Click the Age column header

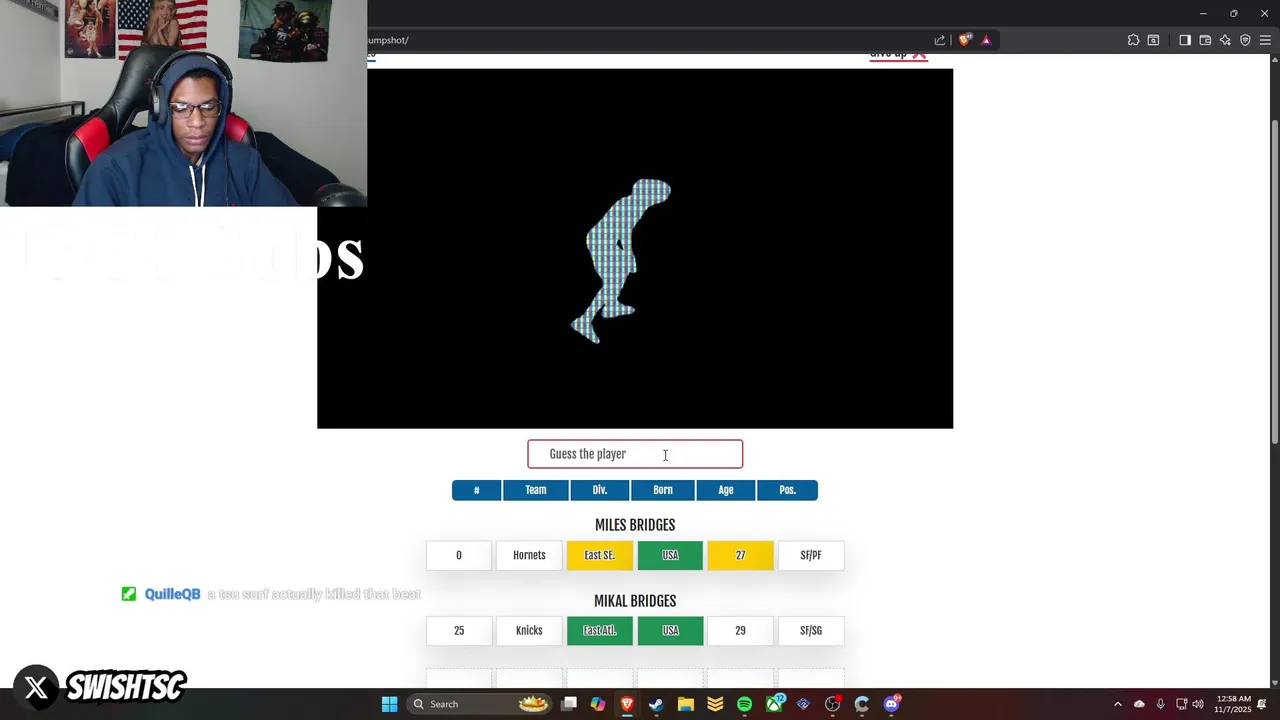click(726, 490)
